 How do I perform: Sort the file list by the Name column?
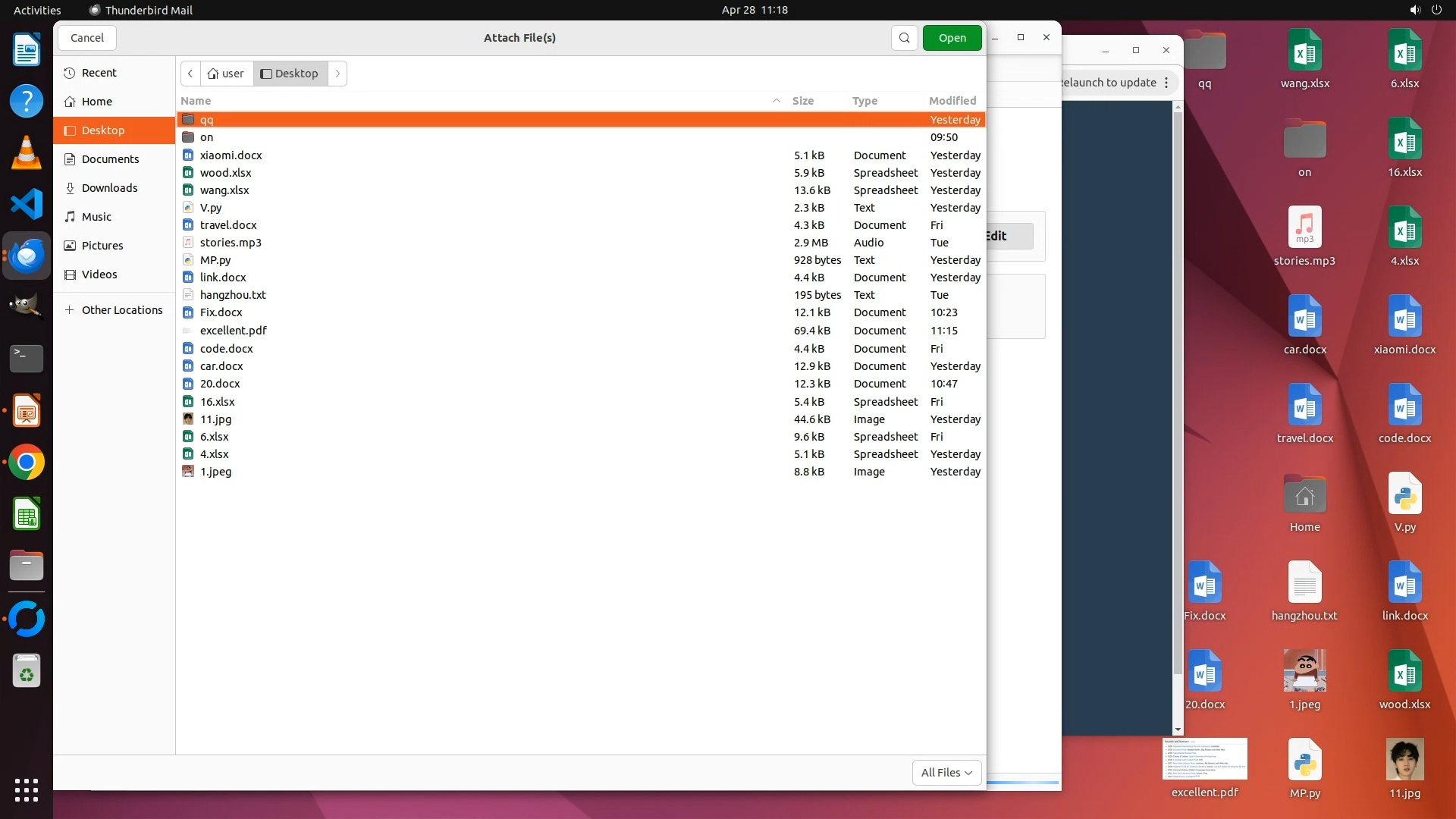click(x=196, y=101)
